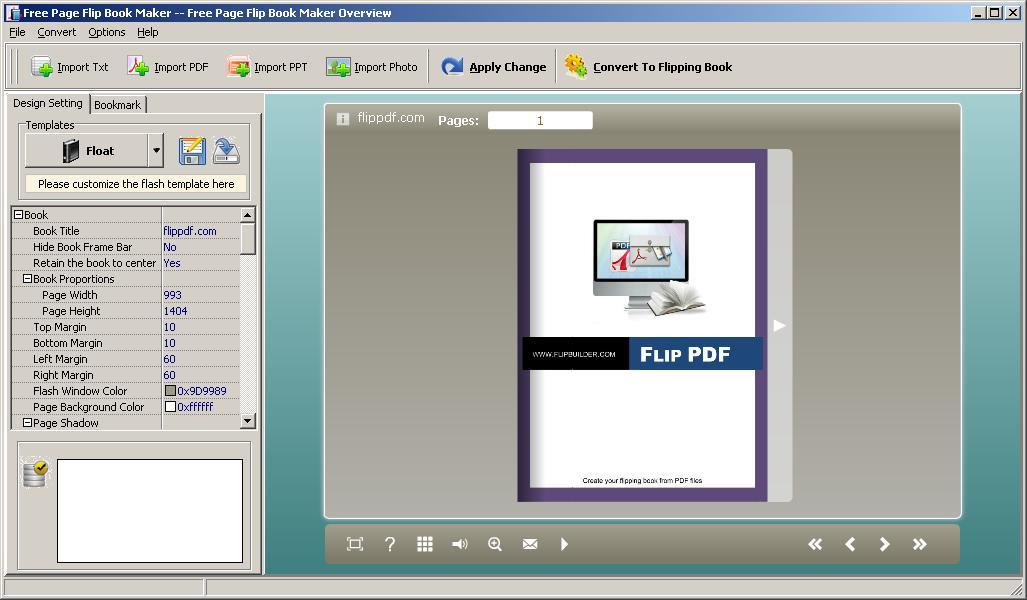Click the Page Background Color swatch

170,407
